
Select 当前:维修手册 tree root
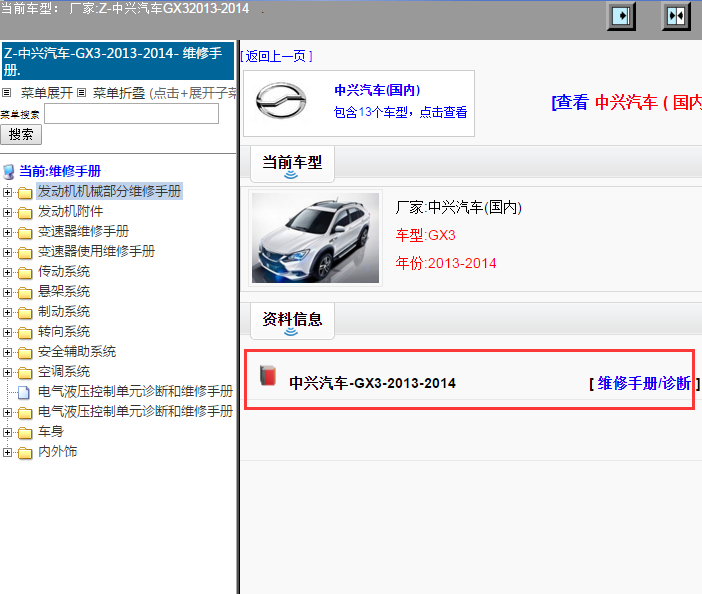click(x=60, y=171)
